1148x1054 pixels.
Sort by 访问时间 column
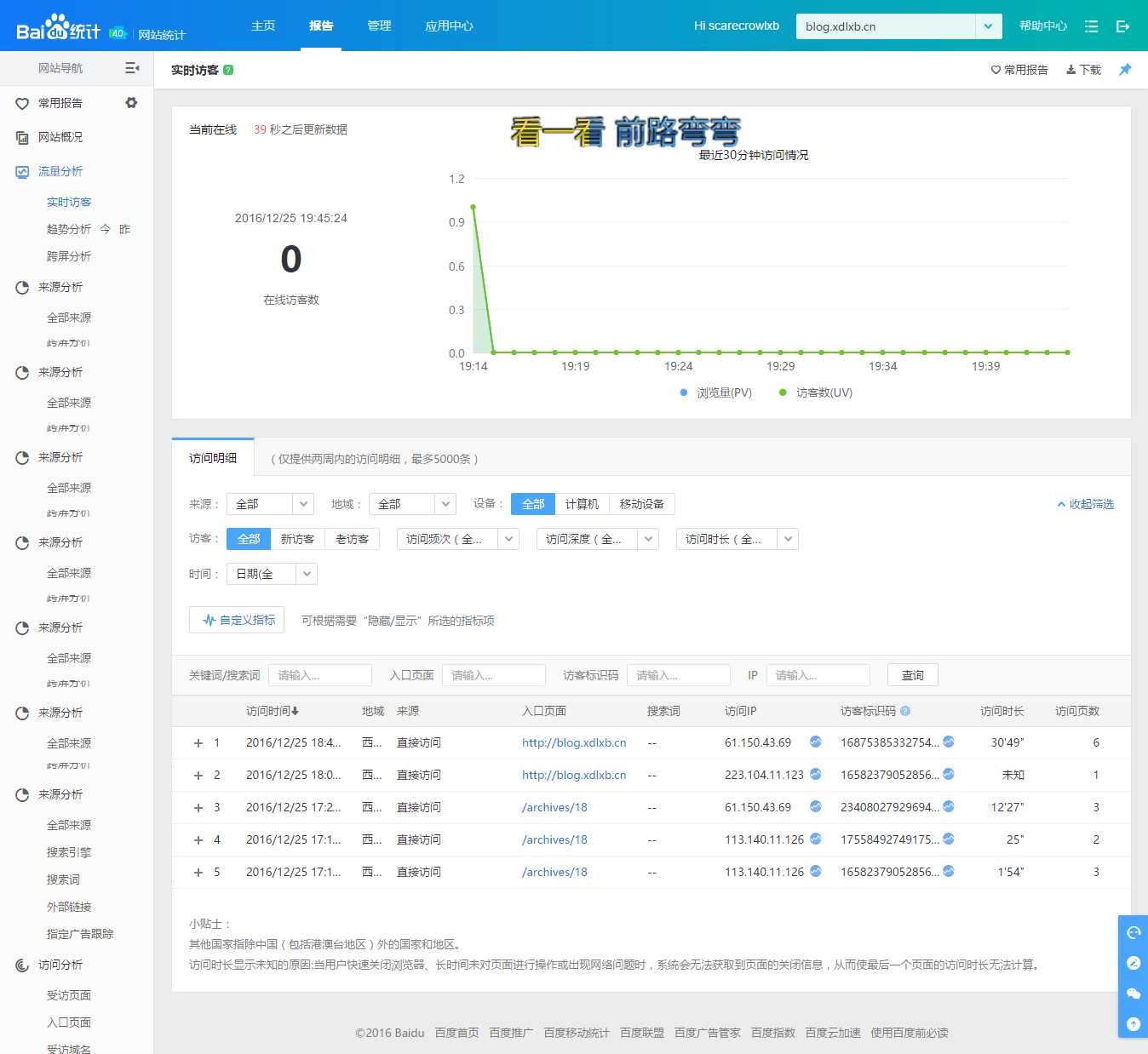click(273, 711)
